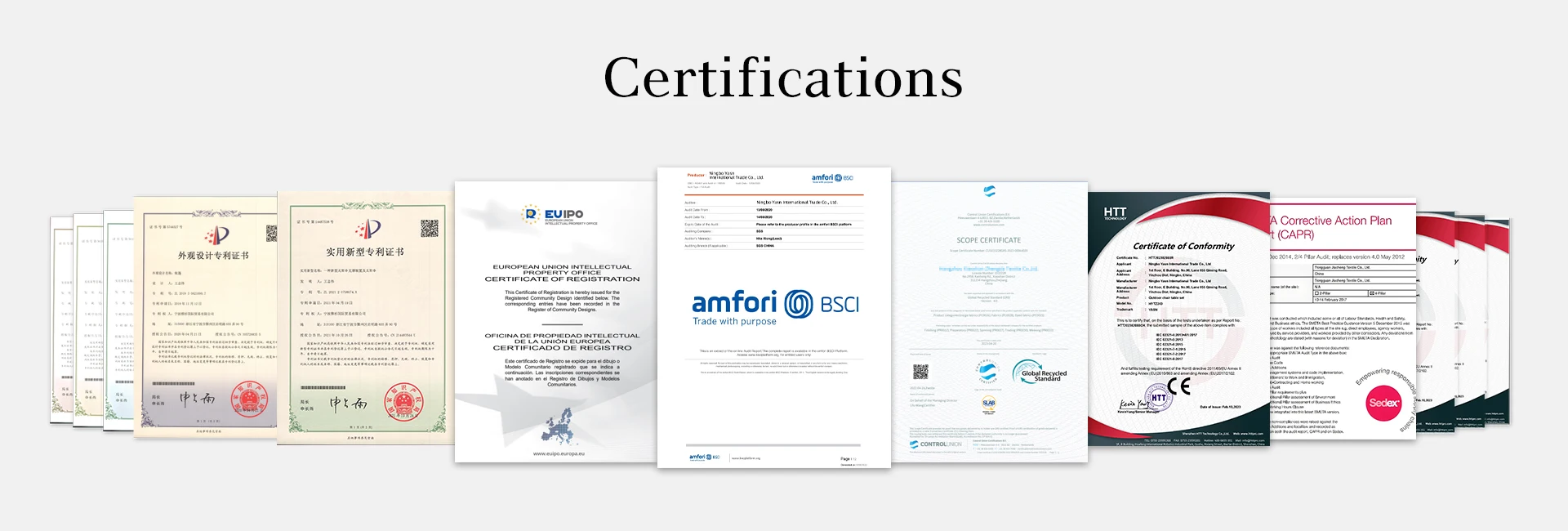Click the Europe map graphic on EUIPO certificate
Viewport: 1568px width, 531px height.
559,426
